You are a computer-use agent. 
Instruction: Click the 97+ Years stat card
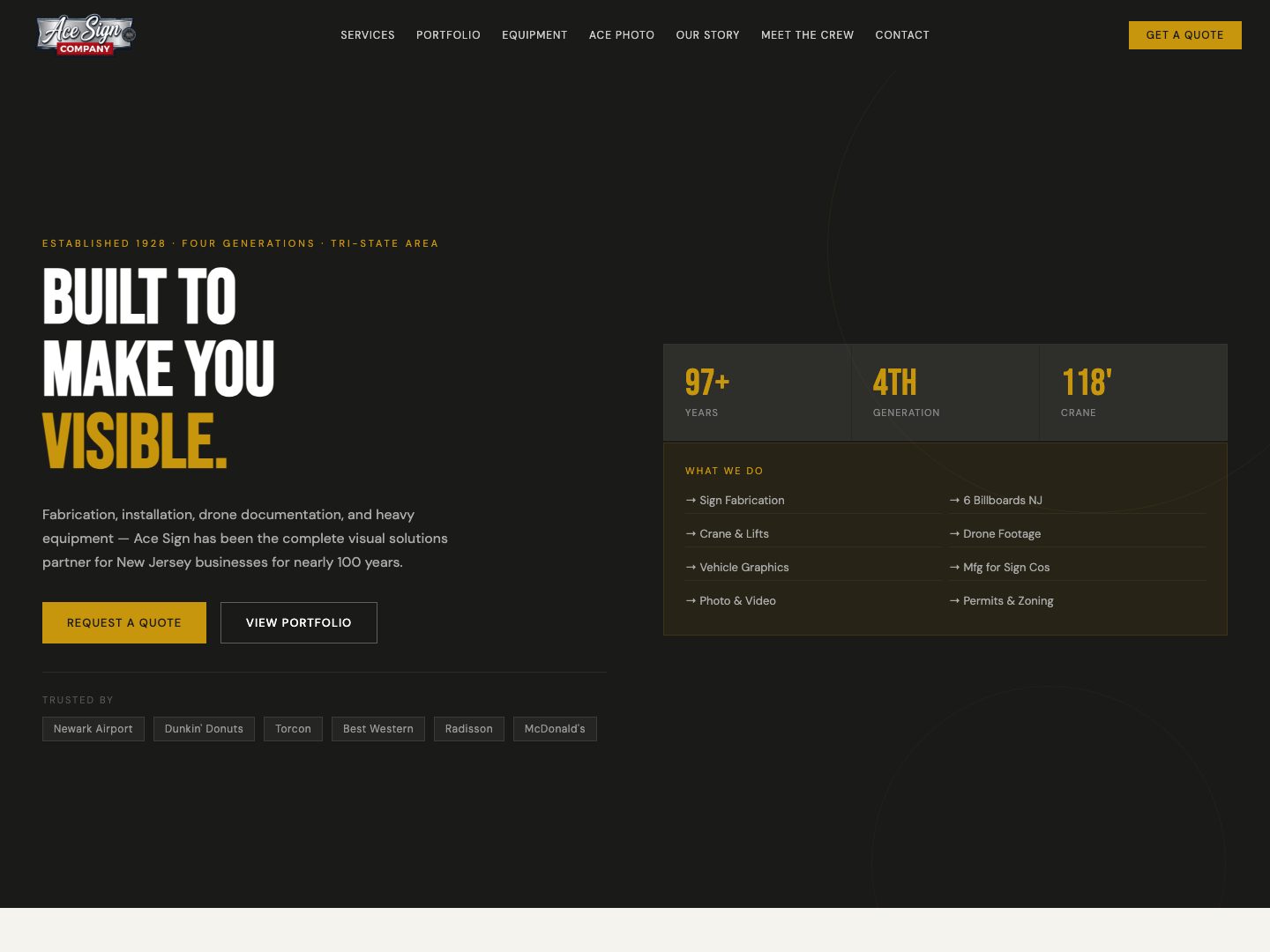(x=757, y=392)
